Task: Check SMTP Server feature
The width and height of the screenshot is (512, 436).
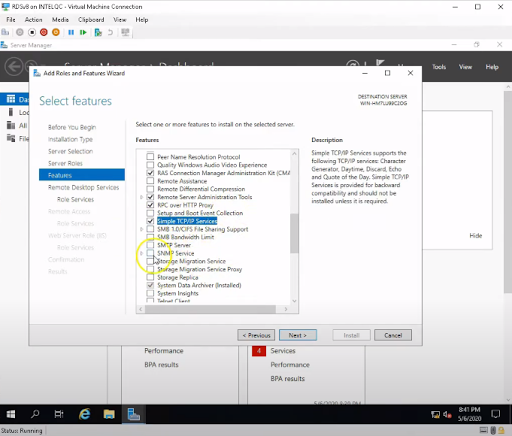Action: tap(150, 245)
